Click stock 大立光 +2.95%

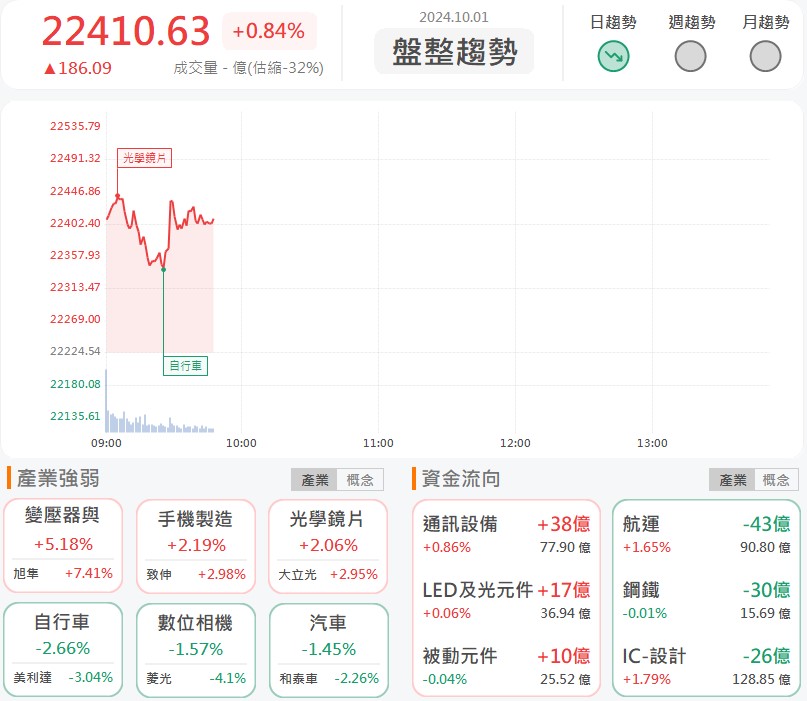click(x=328, y=574)
